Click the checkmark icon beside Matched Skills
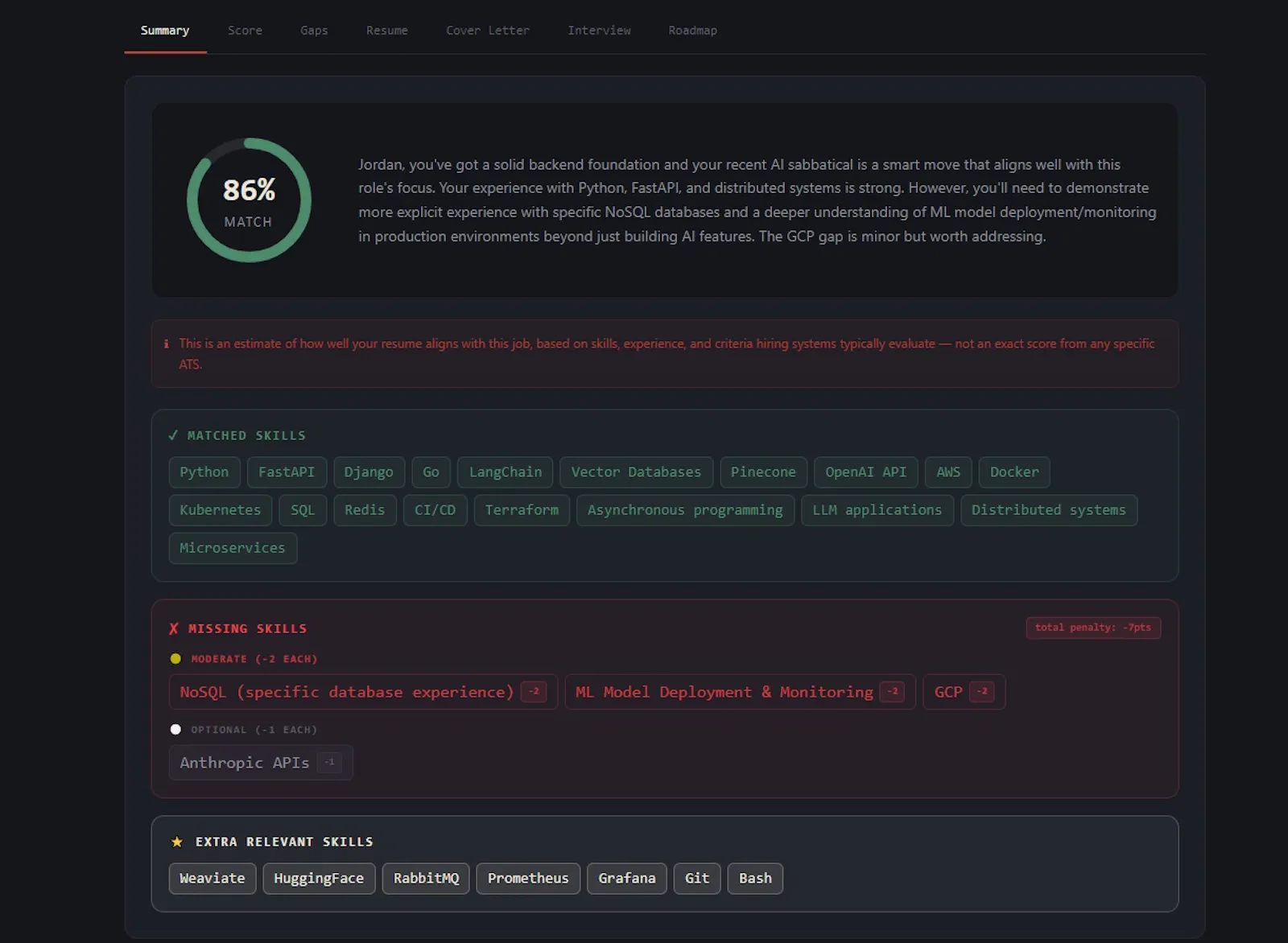This screenshot has width=1288, height=943. pyautogui.click(x=173, y=435)
